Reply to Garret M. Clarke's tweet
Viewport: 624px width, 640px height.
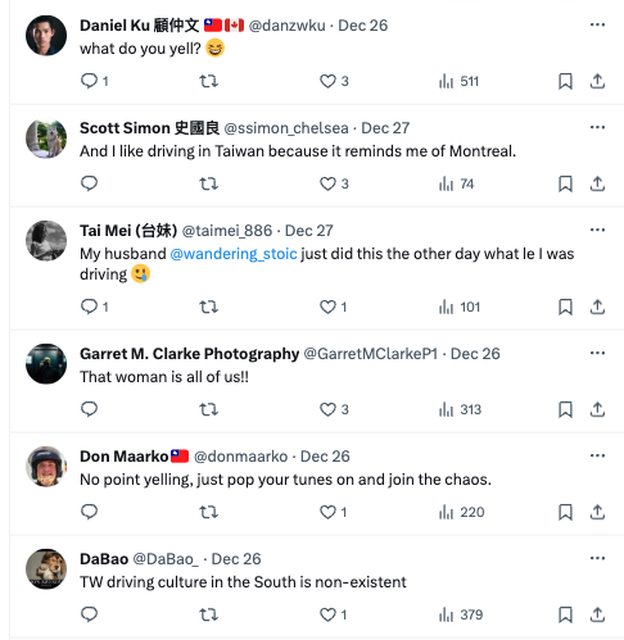point(89,409)
